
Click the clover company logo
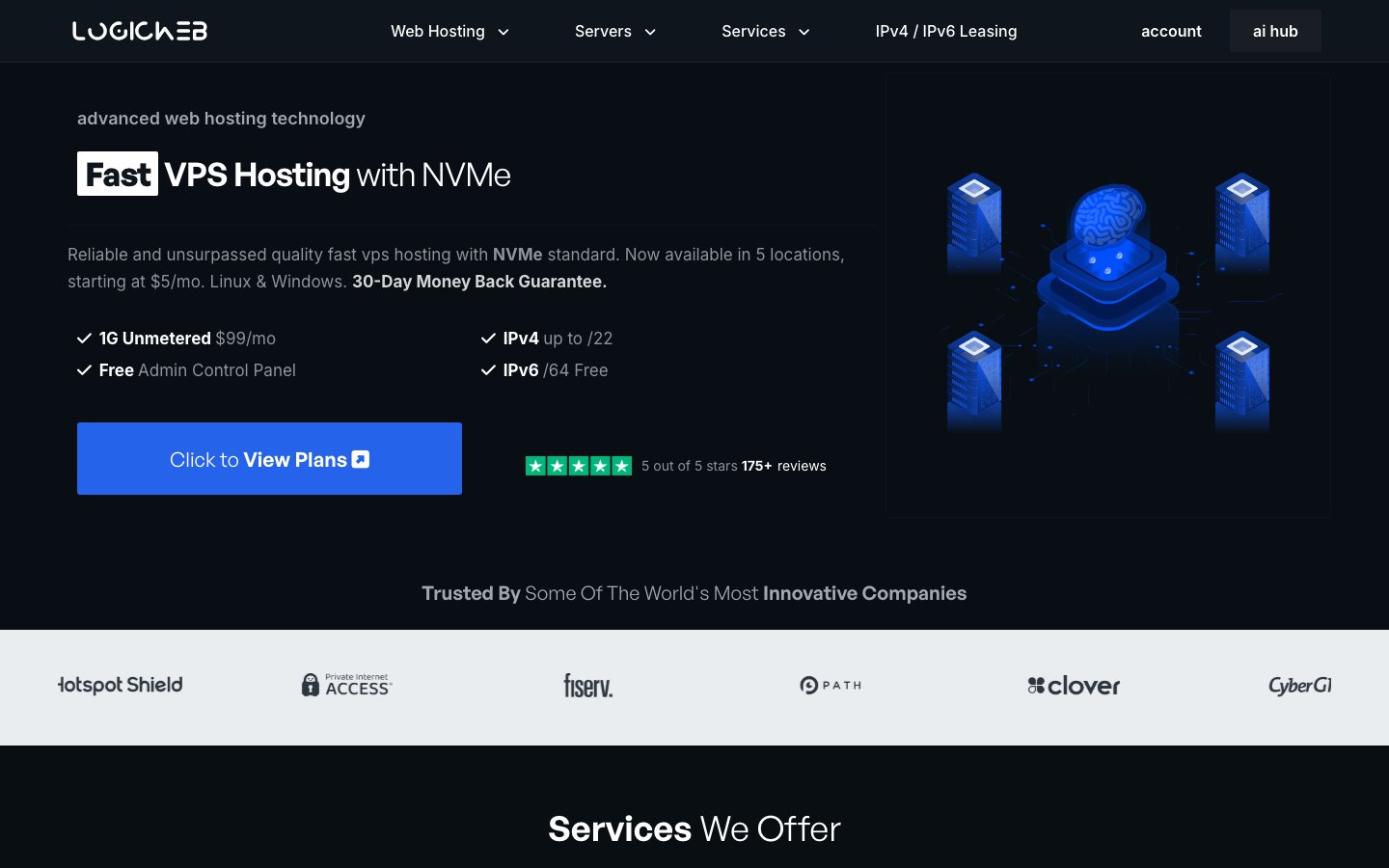(1074, 686)
